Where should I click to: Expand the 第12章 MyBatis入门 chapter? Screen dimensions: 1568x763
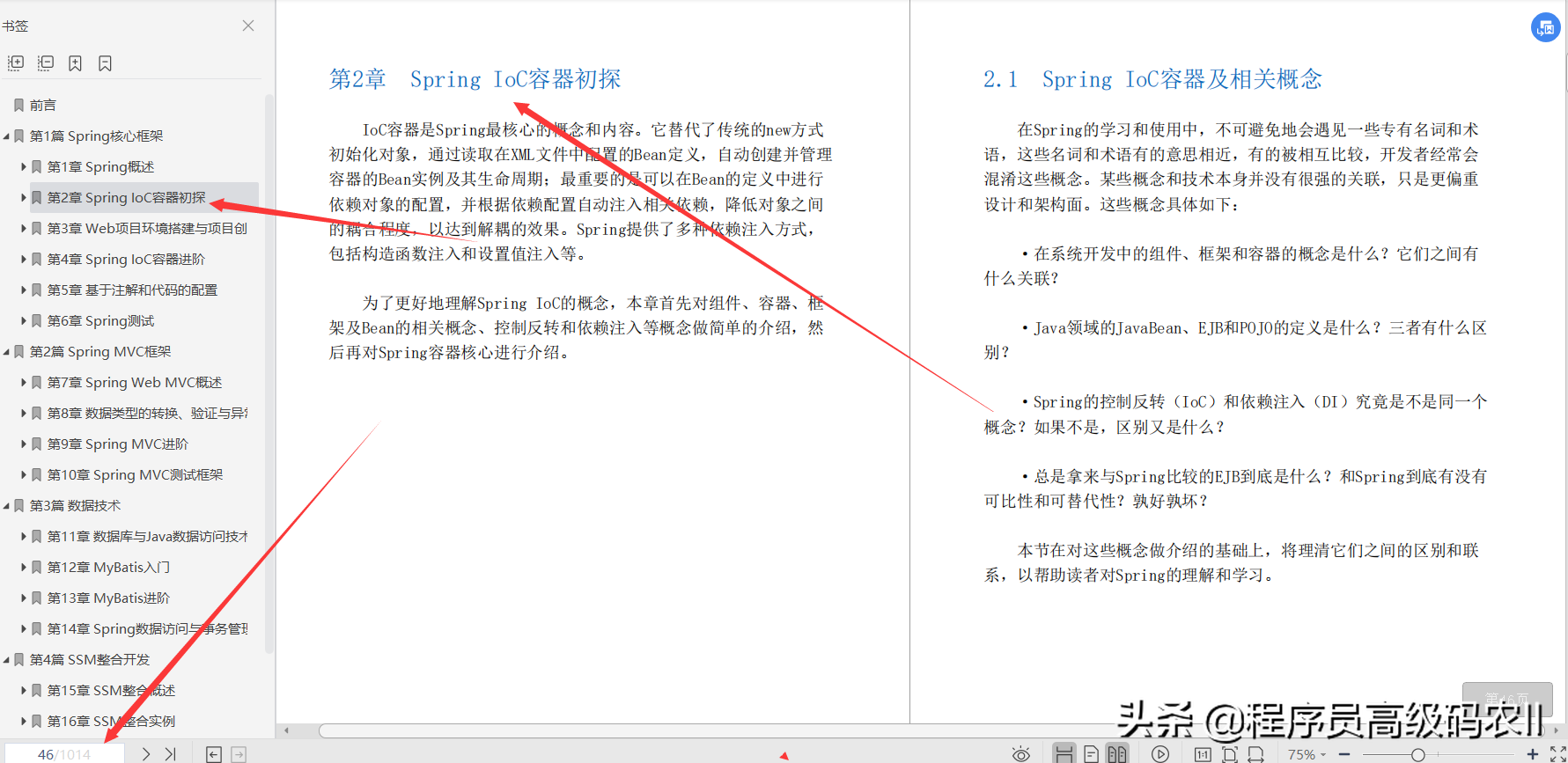(24, 567)
